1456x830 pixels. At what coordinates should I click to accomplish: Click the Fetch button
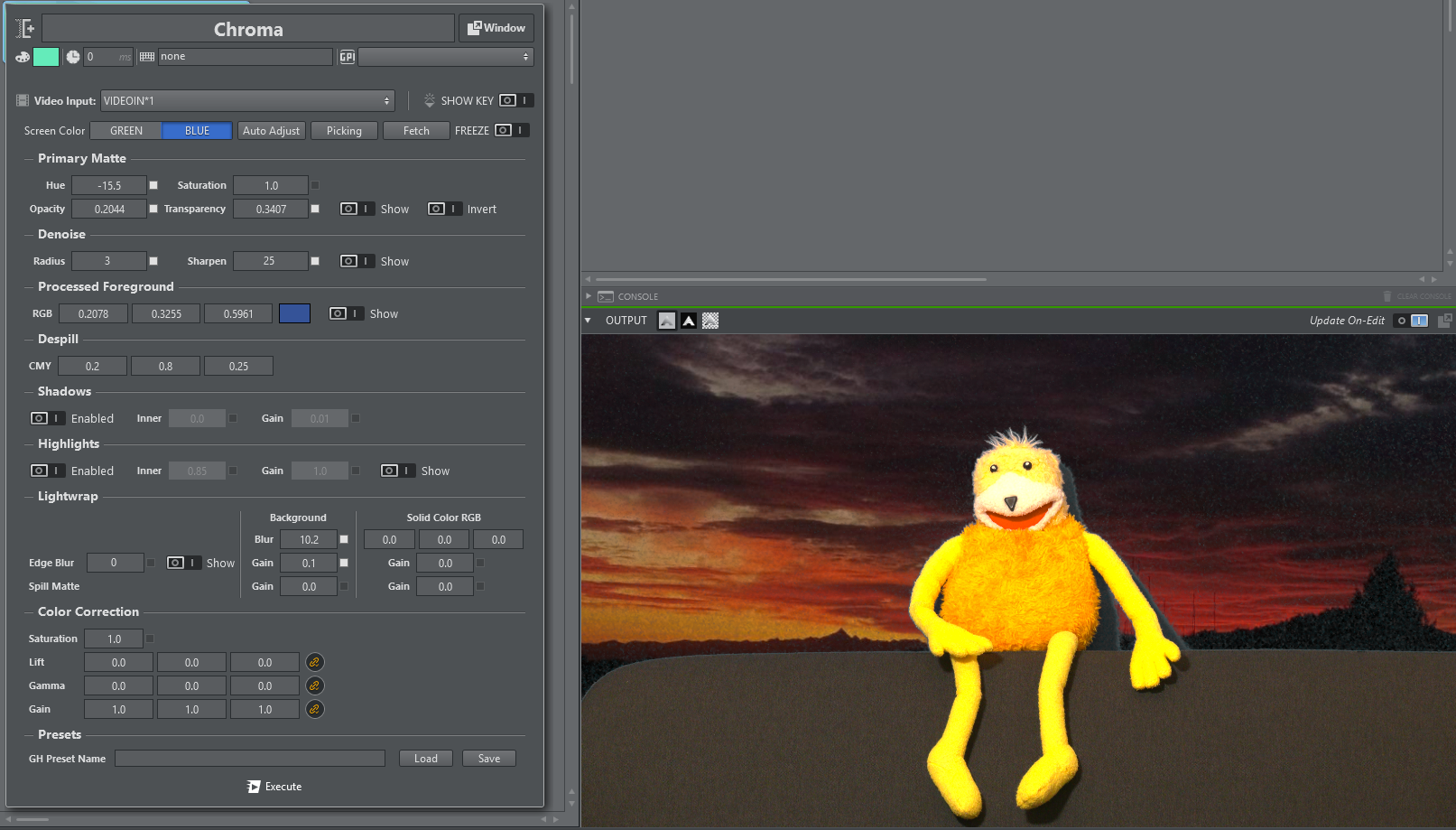coord(416,131)
